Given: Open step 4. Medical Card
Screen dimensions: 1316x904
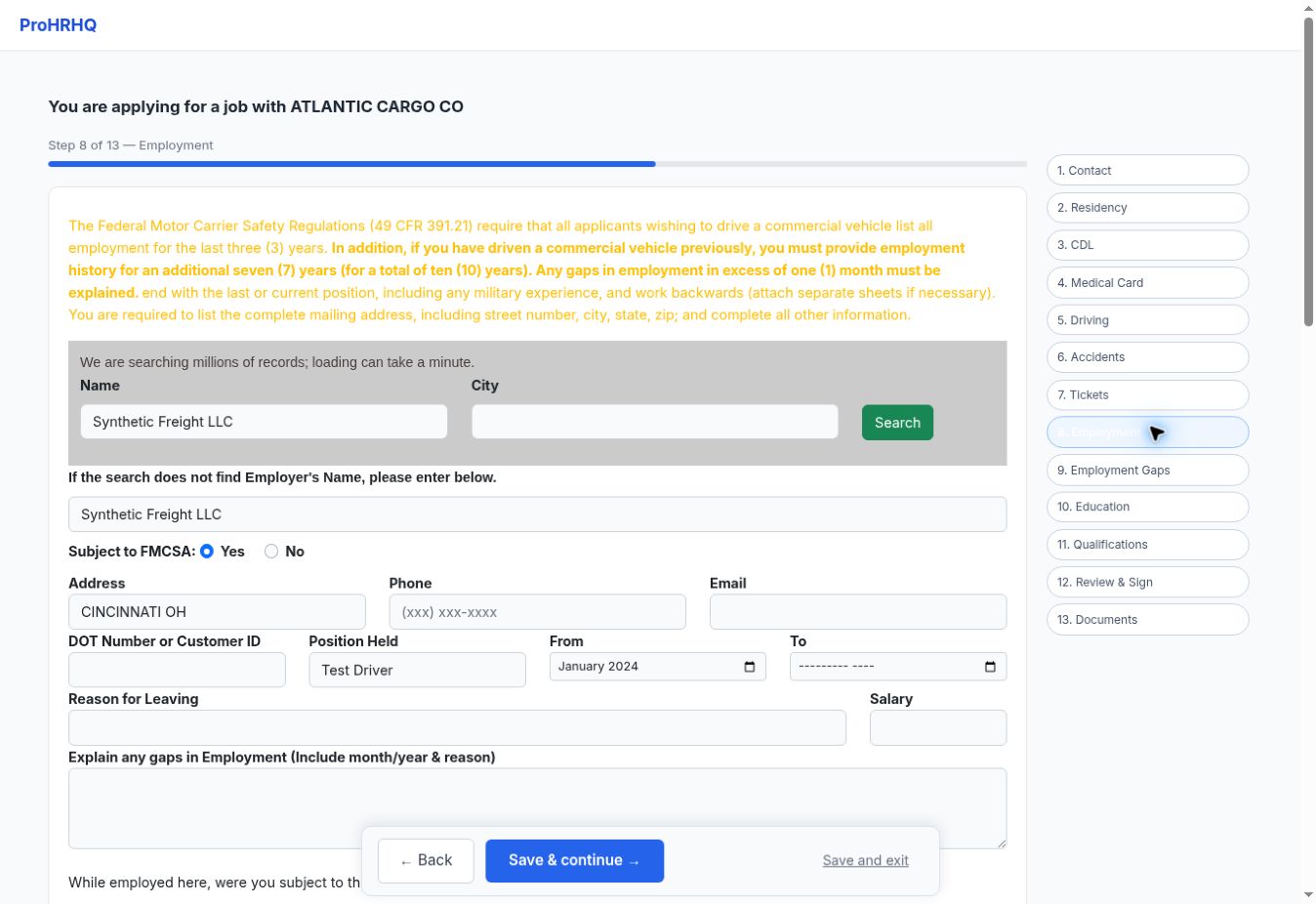Looking at the screenshot, I should [1148, 283].
